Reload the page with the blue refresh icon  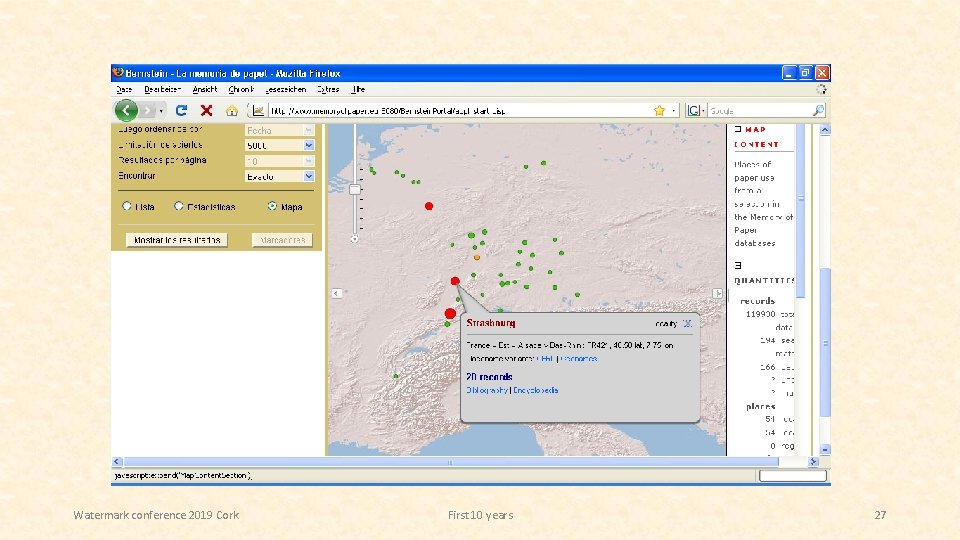coord(181,110)
